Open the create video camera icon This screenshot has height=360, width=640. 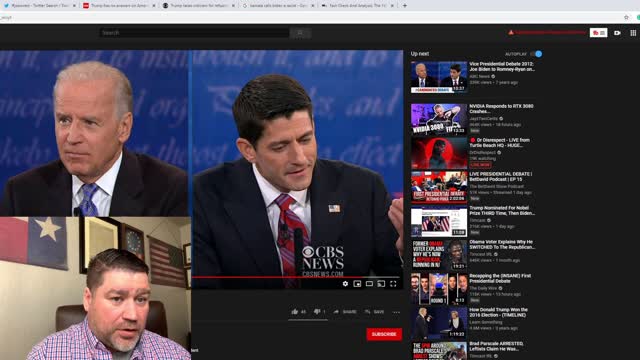click(617, 33)
